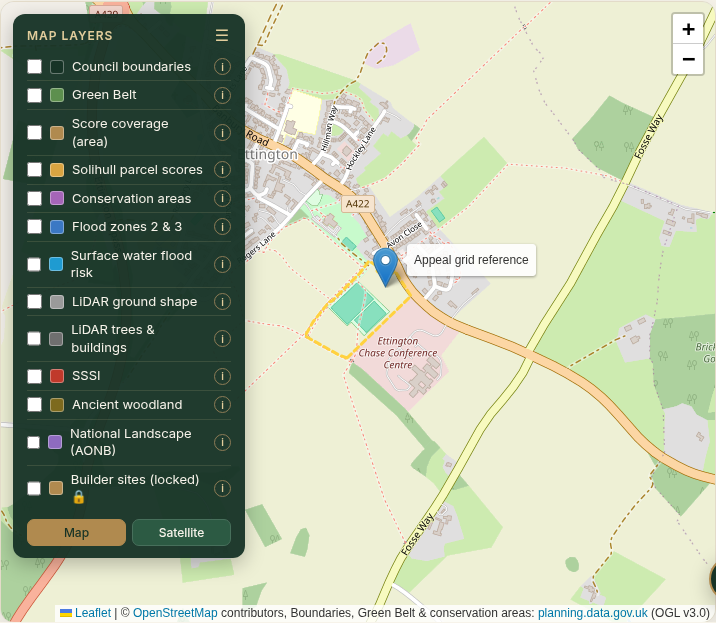Check the SSSI layer box
The height and width of the screenshot is (623, 716).
click(34, 376)
